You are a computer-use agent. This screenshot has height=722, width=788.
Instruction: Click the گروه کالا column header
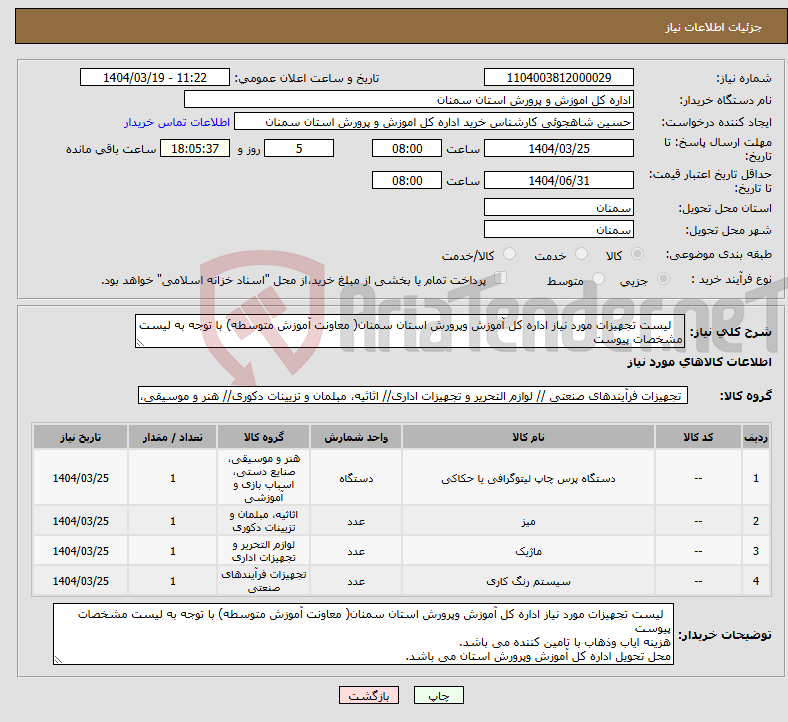pos(263,437)
